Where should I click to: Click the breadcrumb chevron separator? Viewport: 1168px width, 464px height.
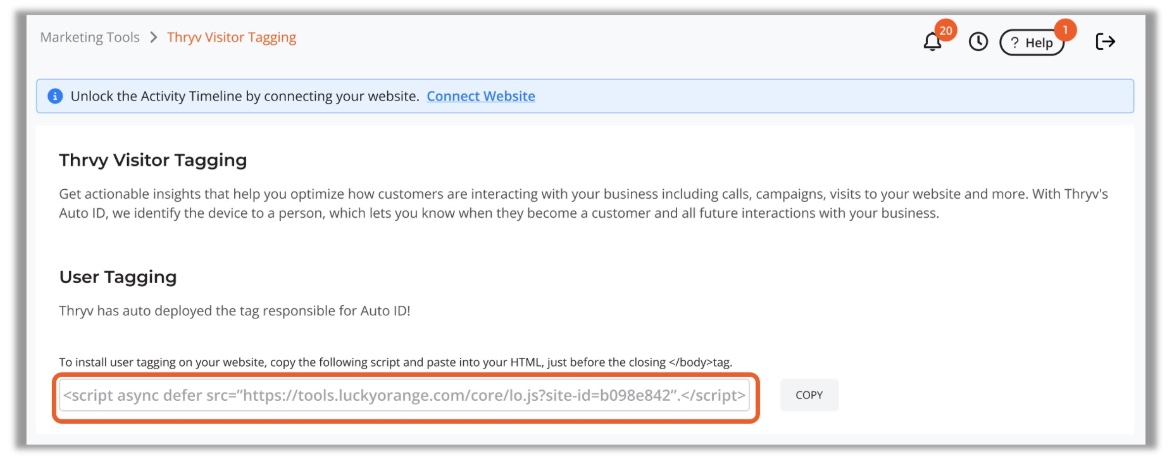153,38
